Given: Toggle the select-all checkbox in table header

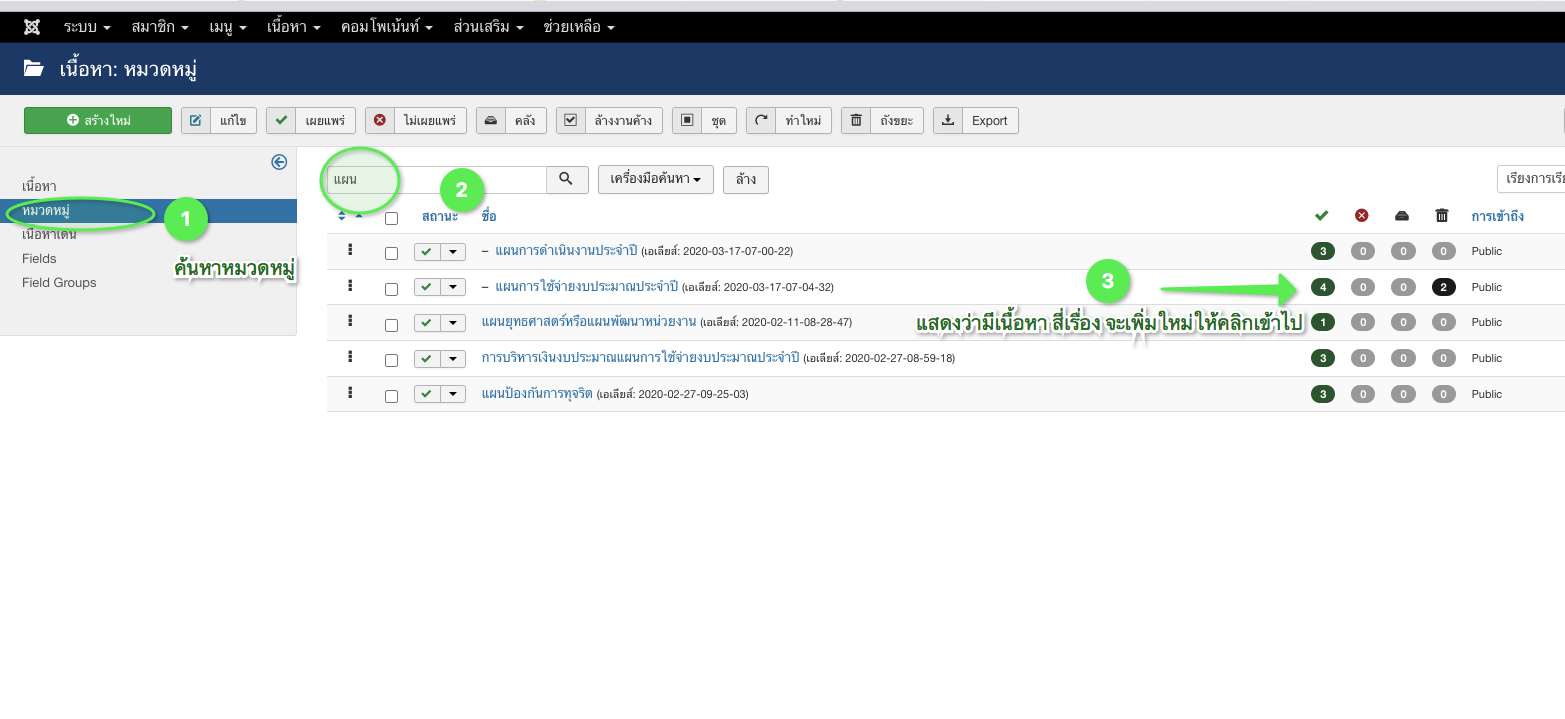Looking at the screenshot, I should (x=391, y=218).
